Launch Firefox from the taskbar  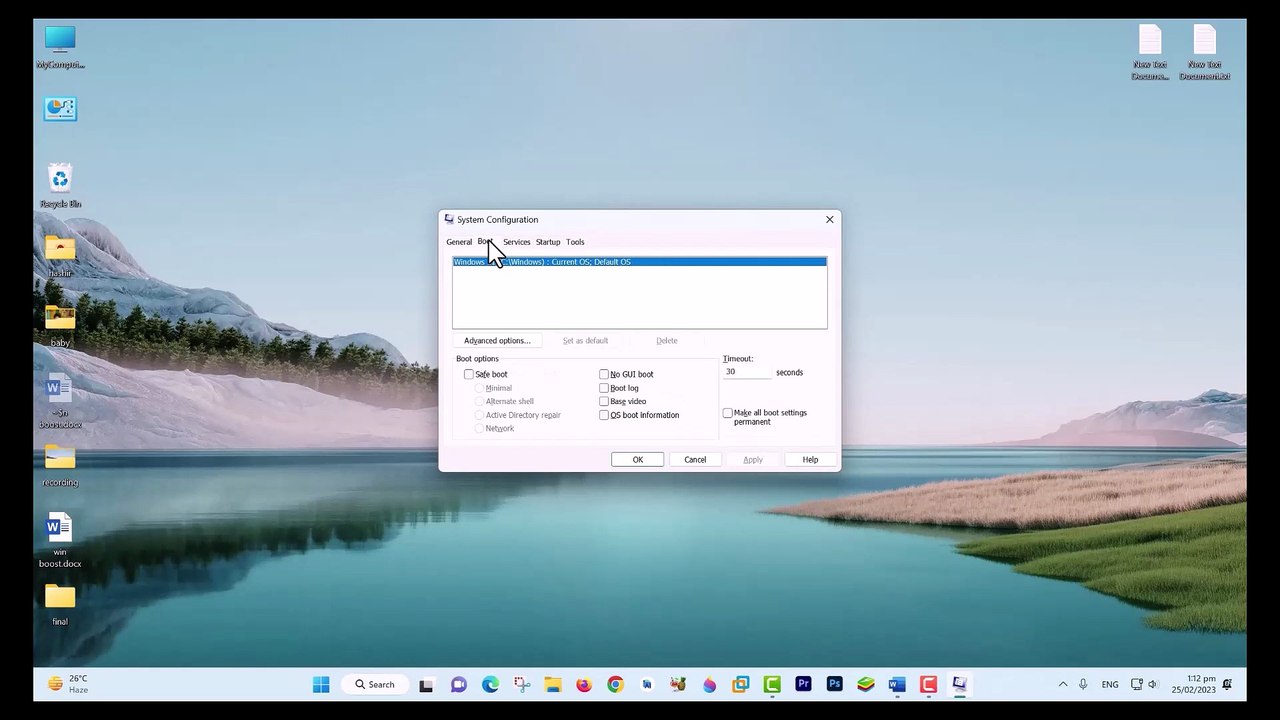point(584,685)
